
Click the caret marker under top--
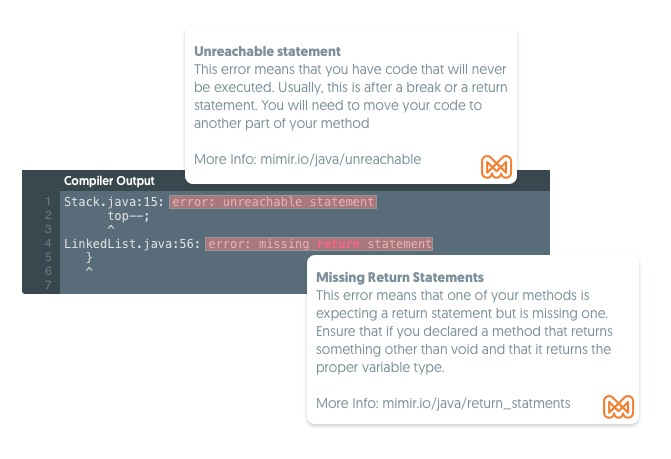tap(111, 229)
